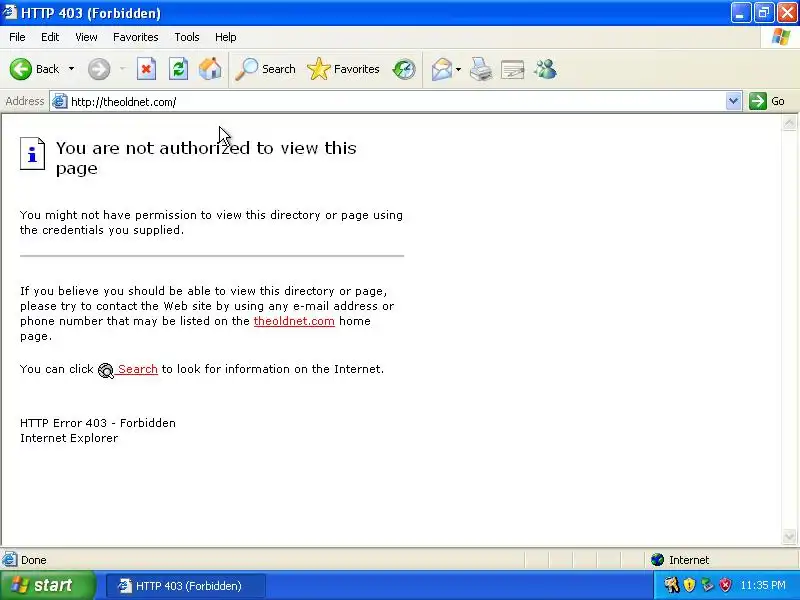Click the leftmost tray icon
800x600 pixels.
671,585
